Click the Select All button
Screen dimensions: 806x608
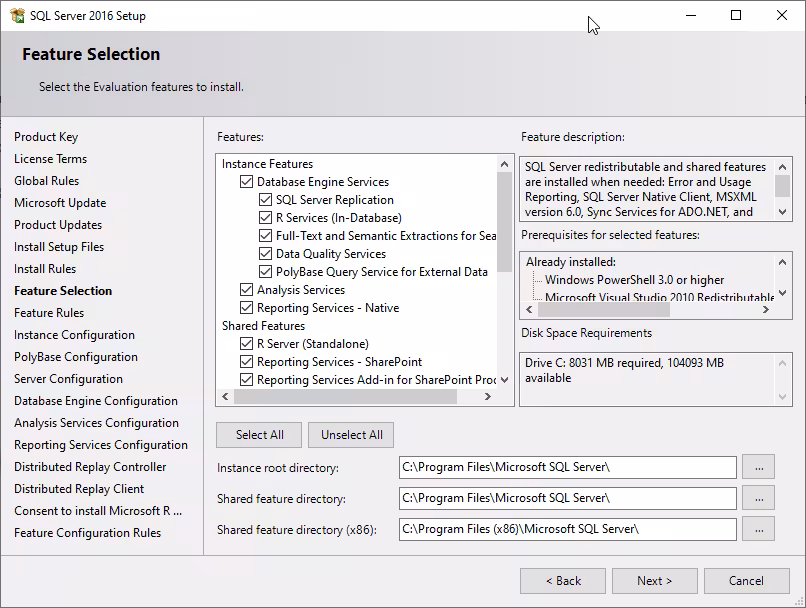[260, 435]
